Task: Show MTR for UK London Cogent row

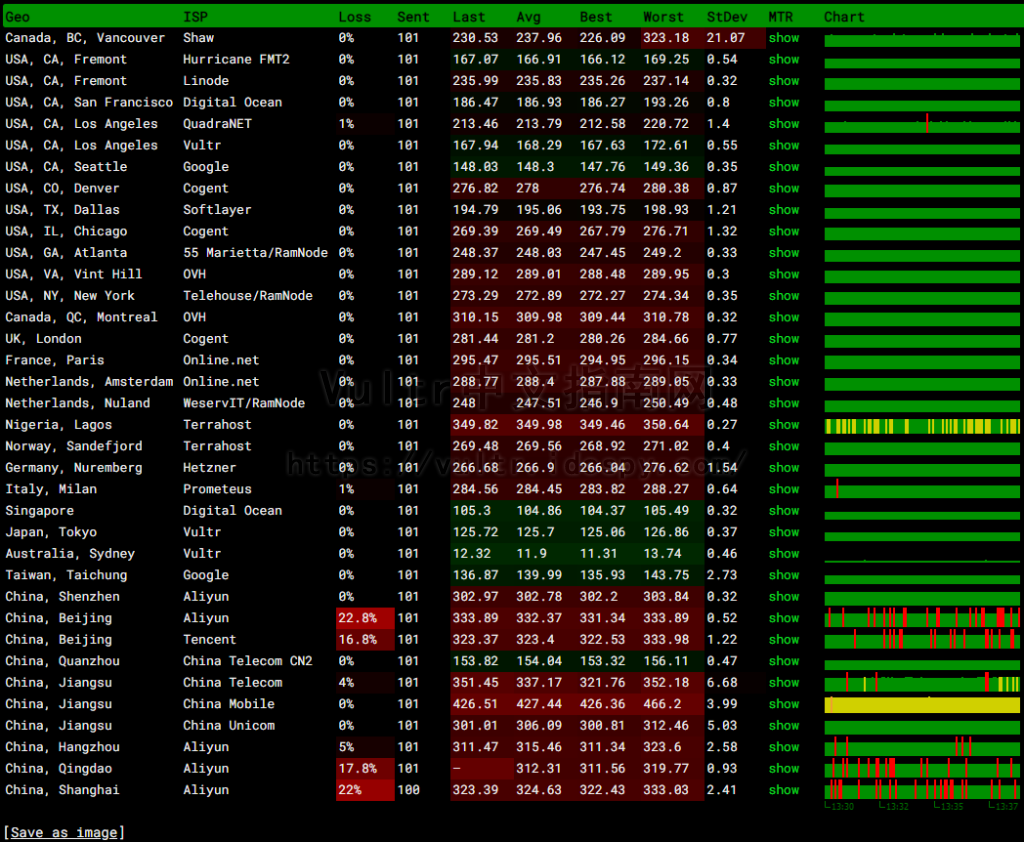Action: coord(784,339)
